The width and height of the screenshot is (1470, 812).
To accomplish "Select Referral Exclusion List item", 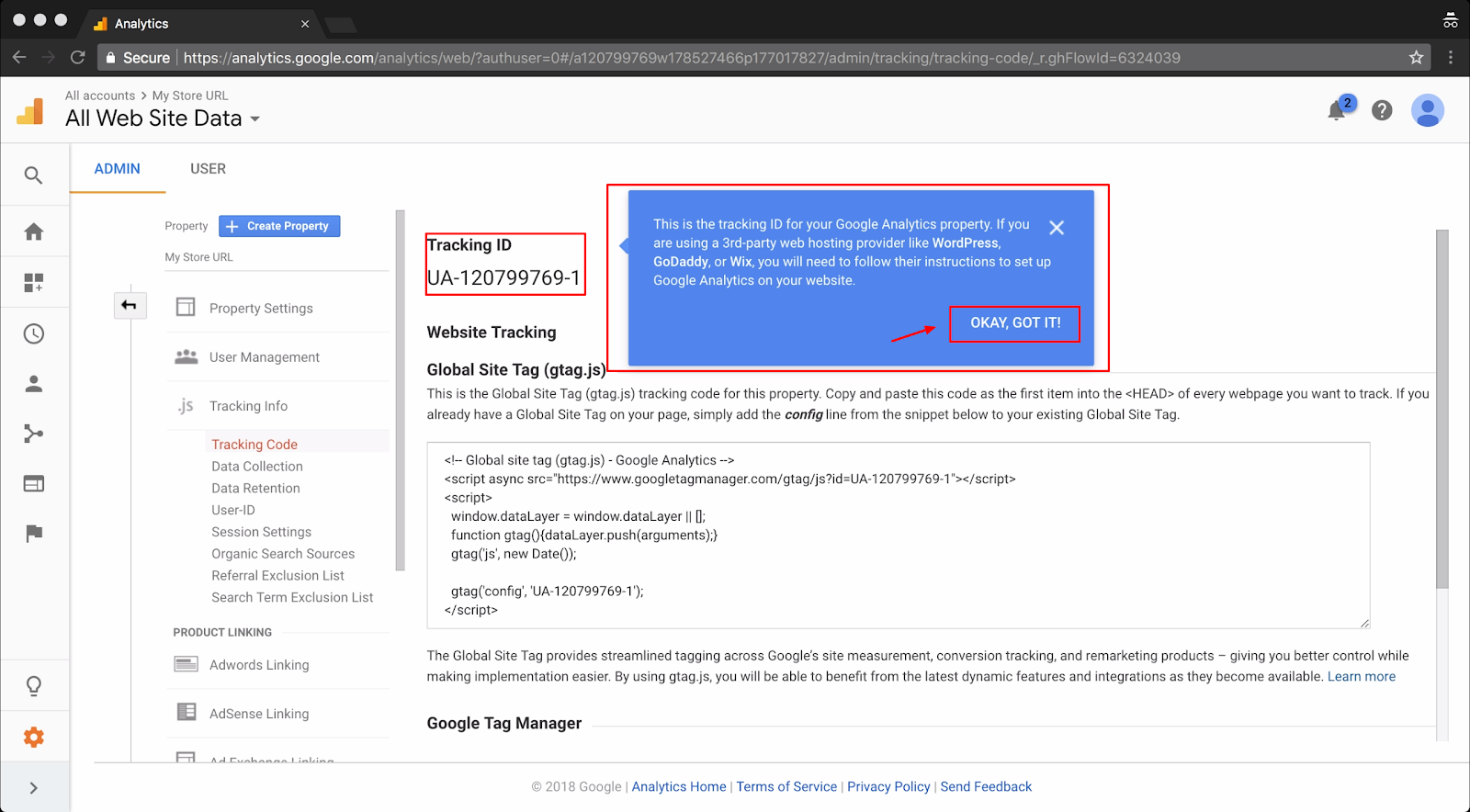I will (277, 576).
